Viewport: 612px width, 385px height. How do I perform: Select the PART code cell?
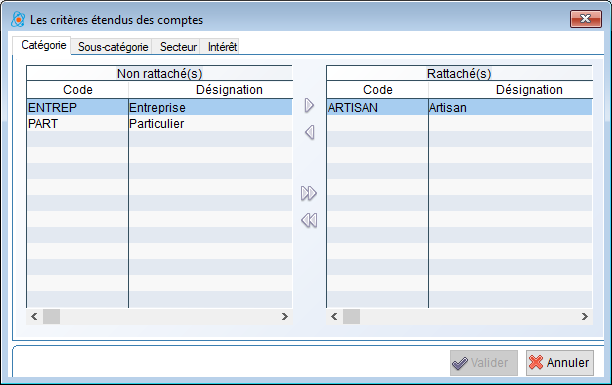pyautogui.click(x=77, y=123)
